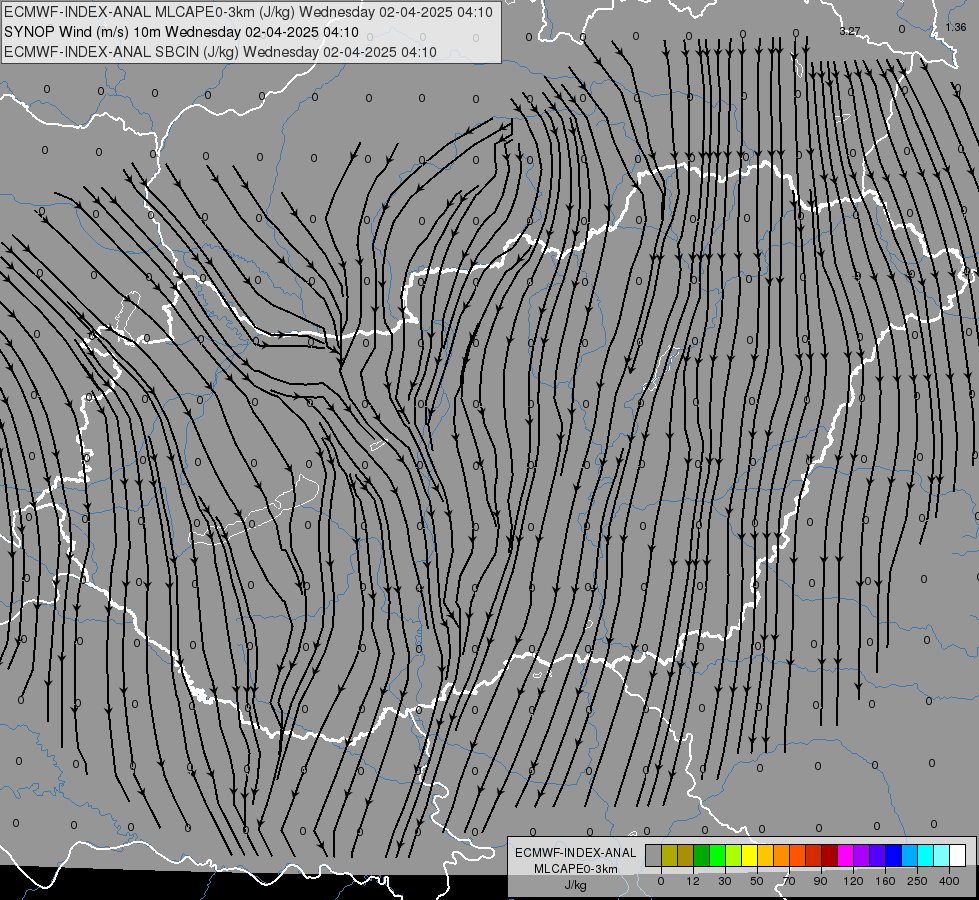
Task: Select the legend scale value 70
Action: pos(789,881)
